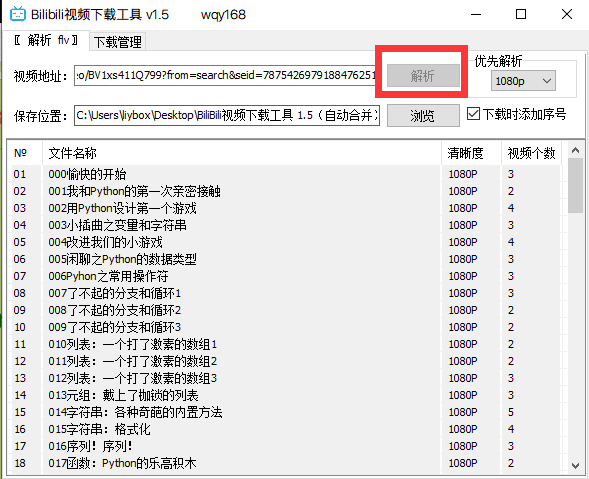Image resolution: width=589 pixels, height=479 pixels.
Task: Click the 清晰度 column header
Action: point(472,153)
